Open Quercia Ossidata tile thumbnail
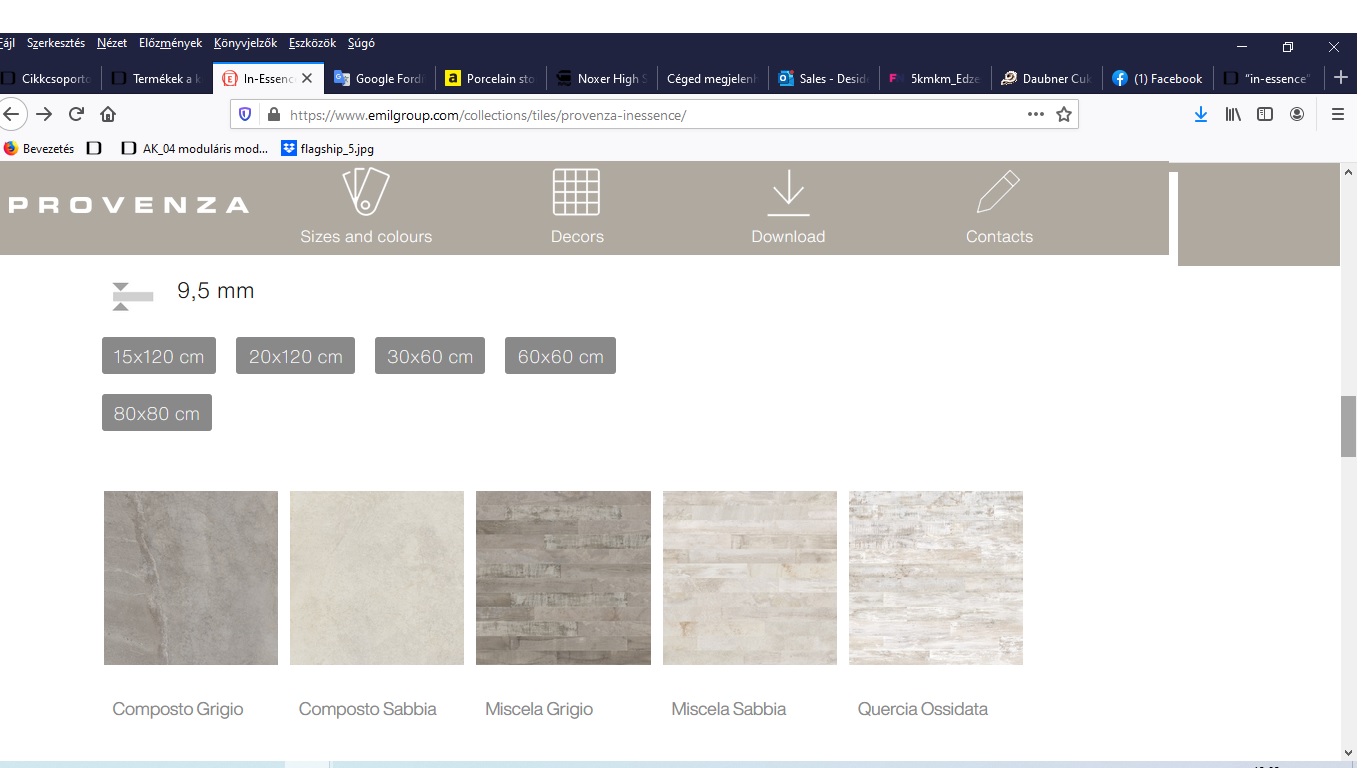The image size is (1366, 768). [936, 578]
